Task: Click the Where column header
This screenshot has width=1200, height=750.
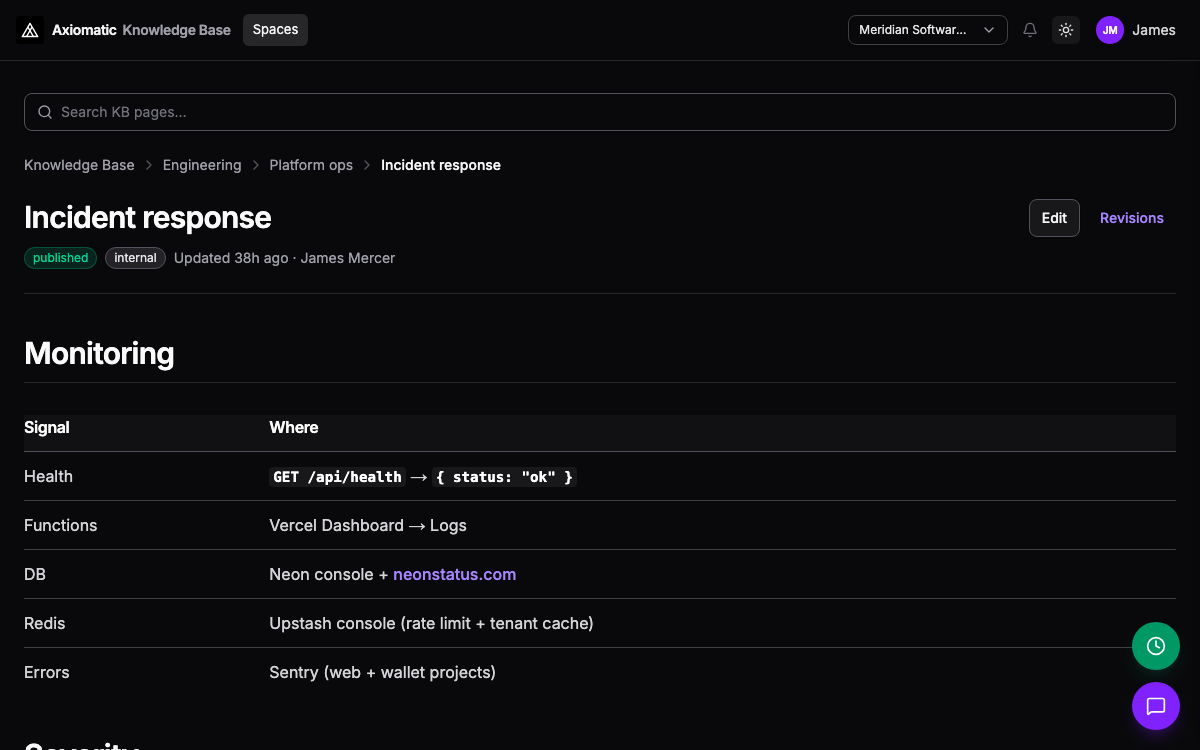Action: [294, 427]
